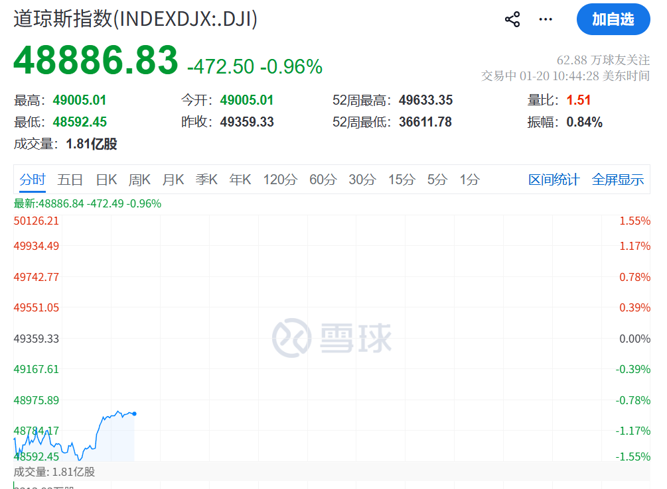Open the 月K chart view

point(173,180)
